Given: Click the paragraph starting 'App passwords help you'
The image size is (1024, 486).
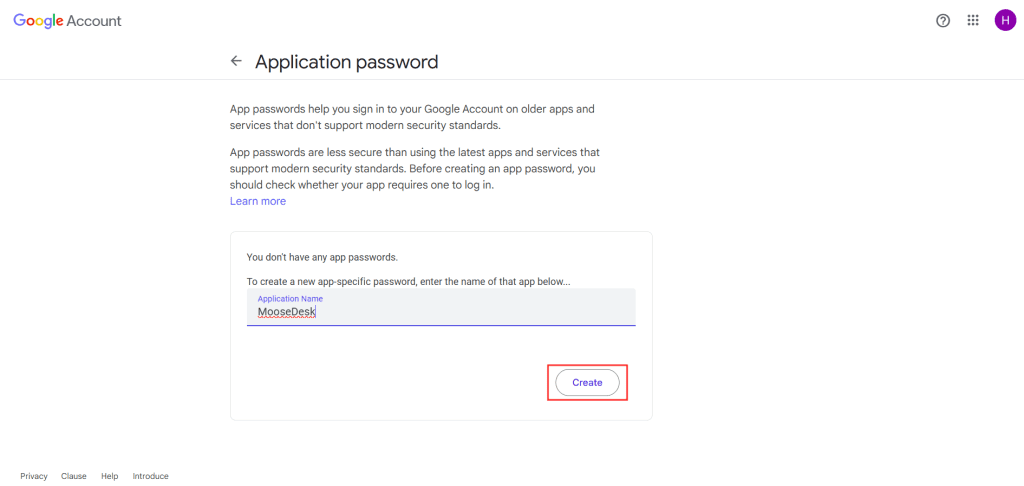Looking at the screenshot, I should [x=412, y=117].
